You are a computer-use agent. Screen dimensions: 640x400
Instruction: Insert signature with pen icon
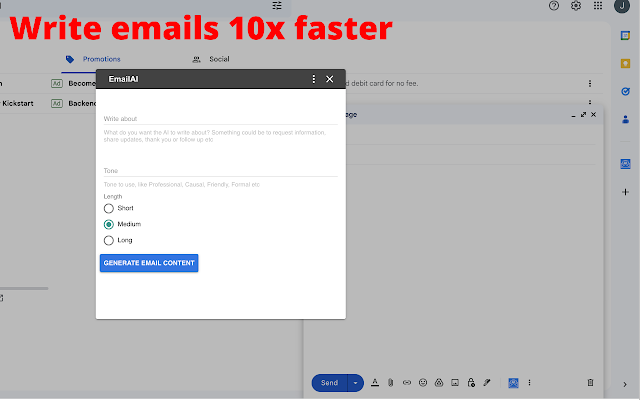pyautogui.click(x=487, y=382)
